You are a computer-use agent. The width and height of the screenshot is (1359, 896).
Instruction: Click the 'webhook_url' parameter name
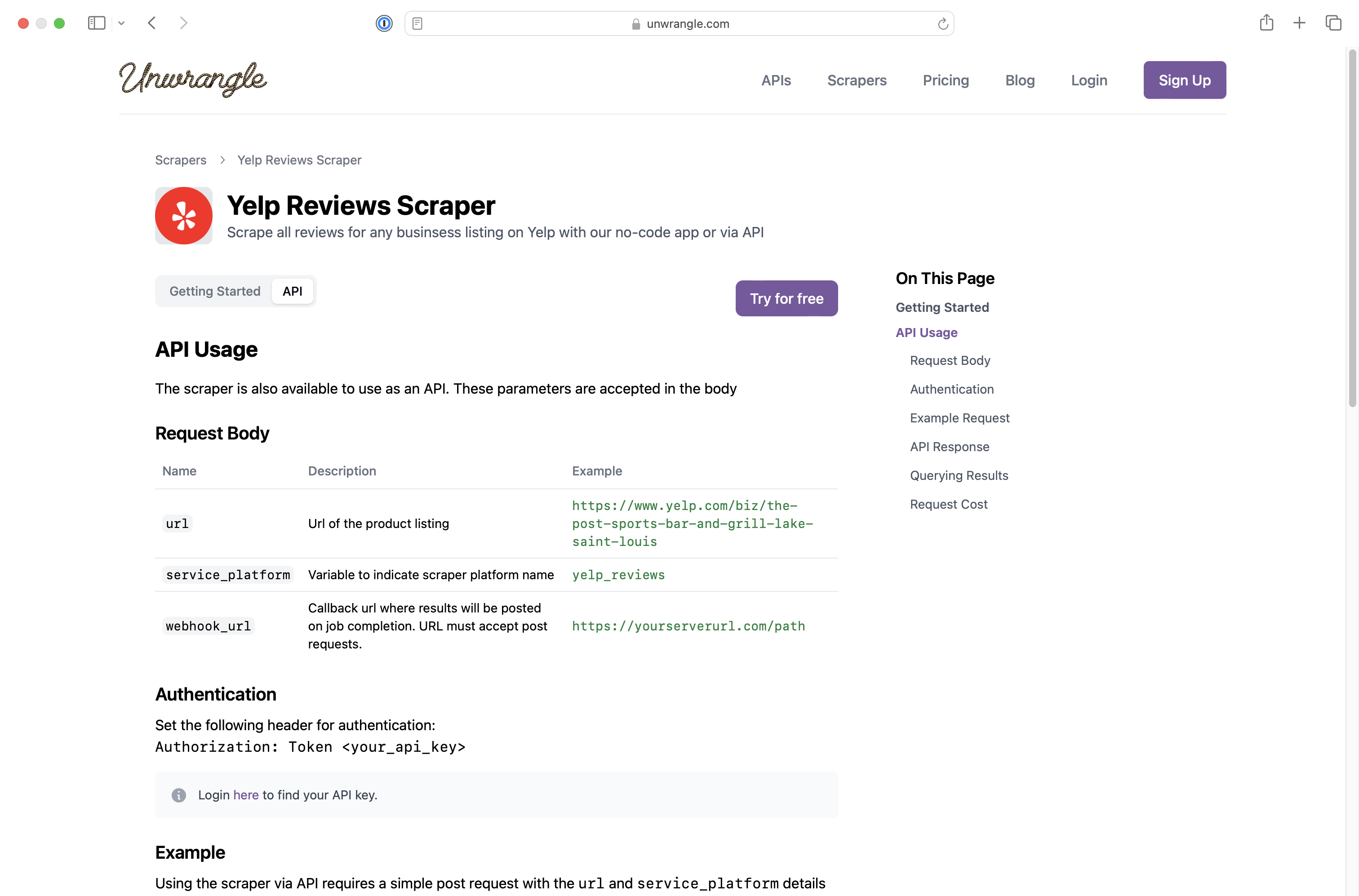208,625
